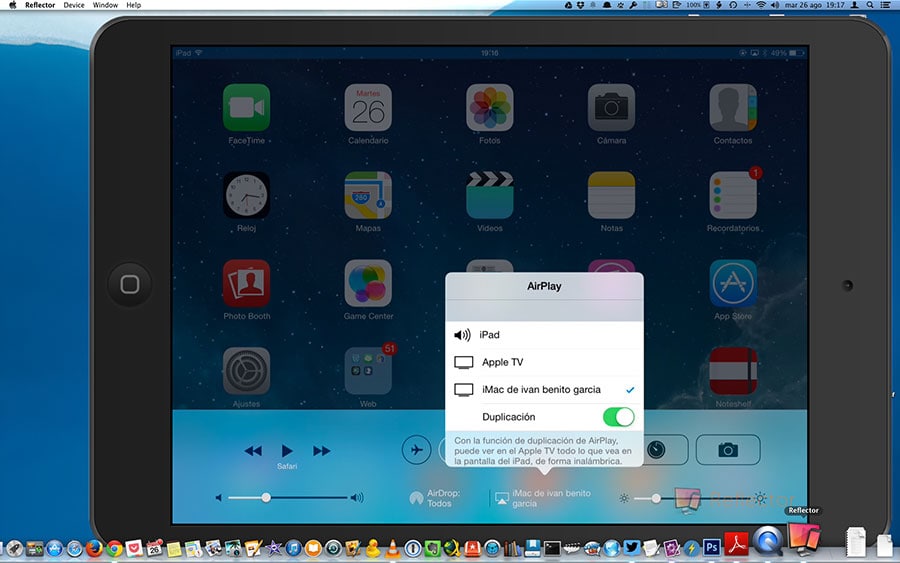The width and height of the screenshot is (900, 563).
Task: Open the Window menu
Action: (105, 5)
